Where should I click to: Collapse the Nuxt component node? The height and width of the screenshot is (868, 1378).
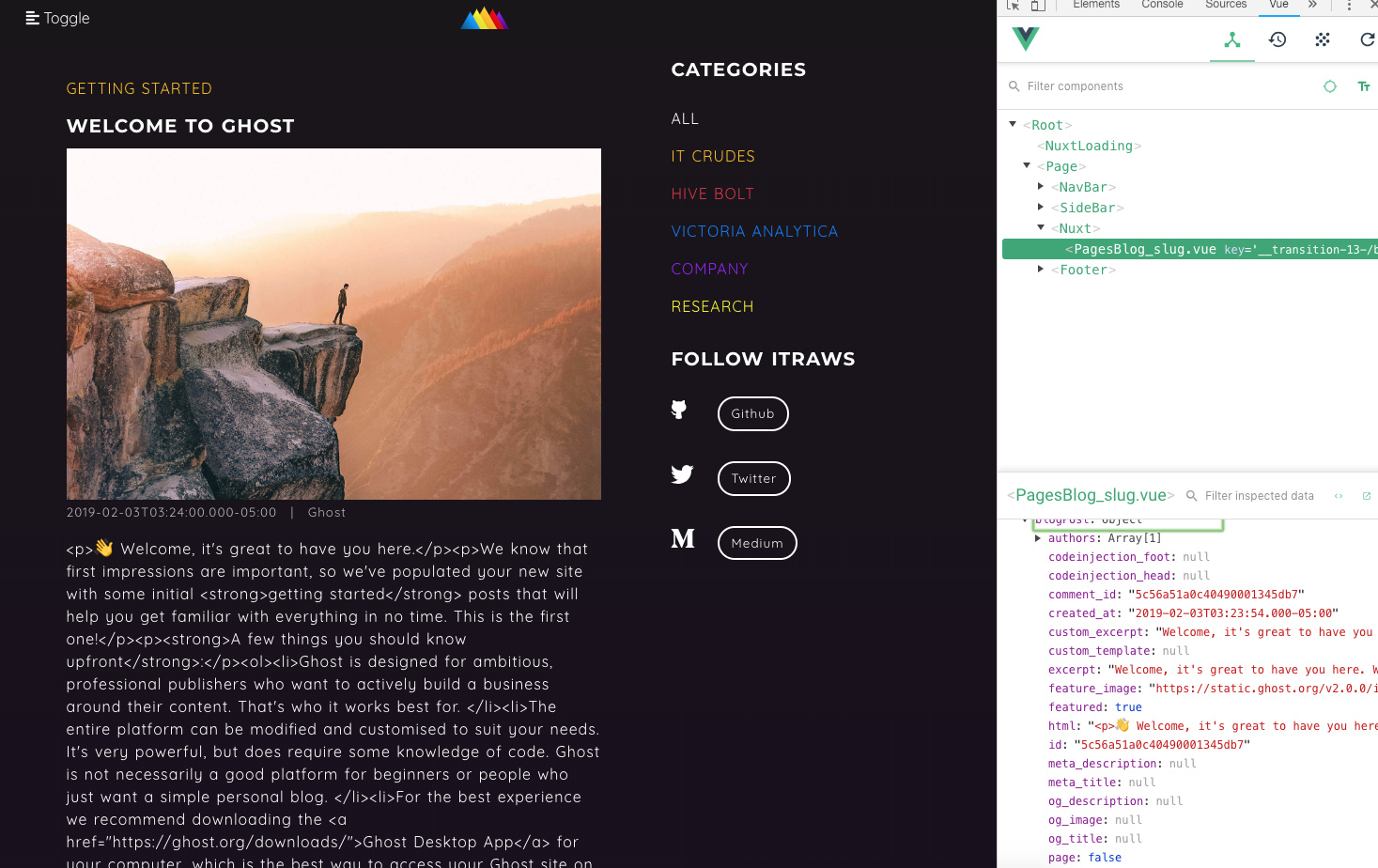click(x=1041, y=227)
